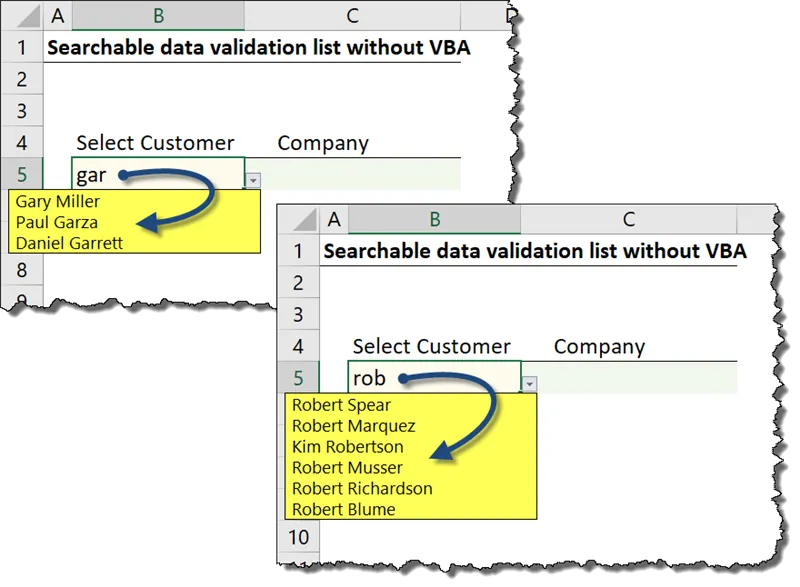The image size is (800, 587).
Task: Open the dropdown arrow beside the "rob" cell
Action: (x=529, y=382)
